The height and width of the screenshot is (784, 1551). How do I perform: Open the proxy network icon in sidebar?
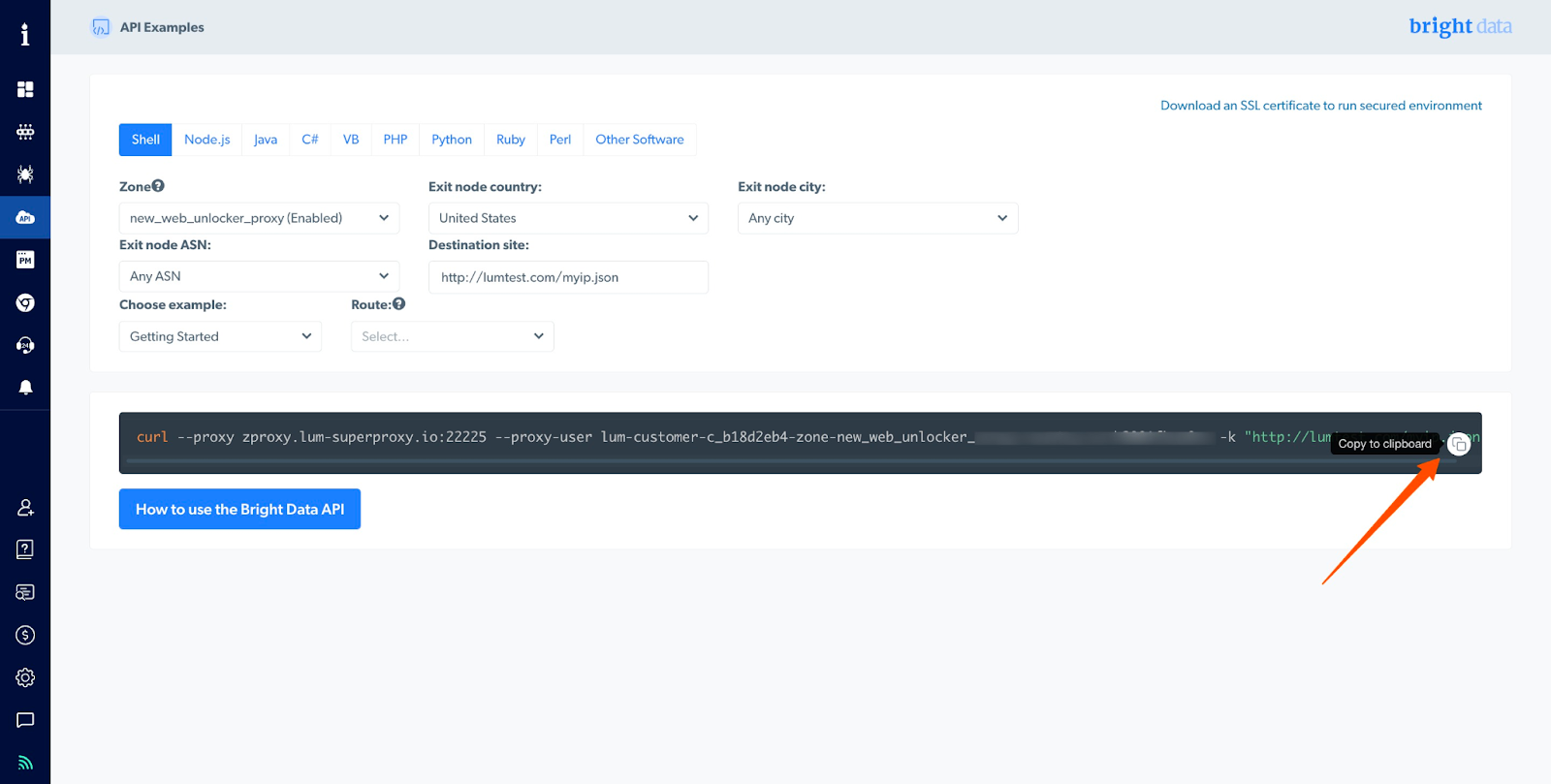(25, 132)
